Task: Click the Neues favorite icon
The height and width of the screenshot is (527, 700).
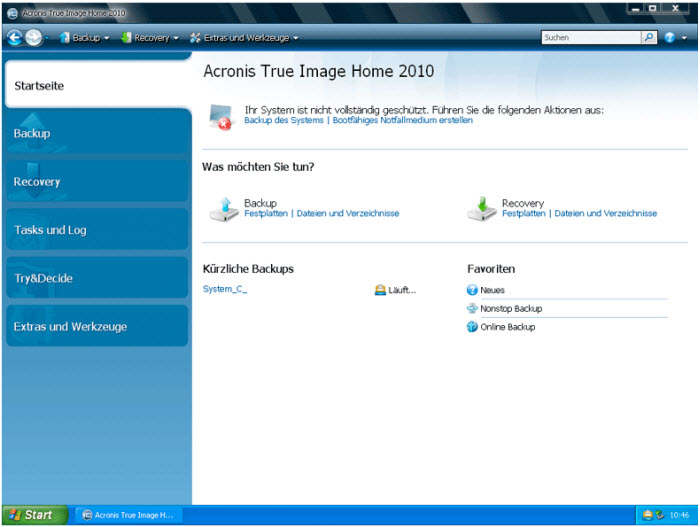Action: coord(472,290)
